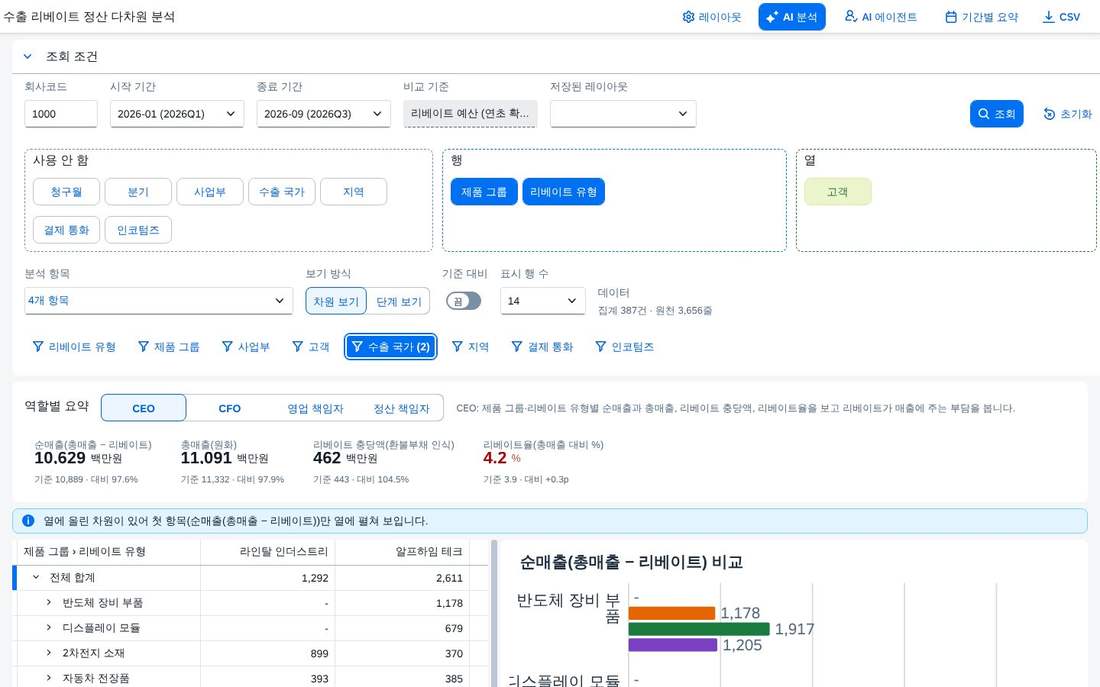The image size is (1100, 687).
Task: Expand the 2차전지 소재 row
Action: [48, 653]
